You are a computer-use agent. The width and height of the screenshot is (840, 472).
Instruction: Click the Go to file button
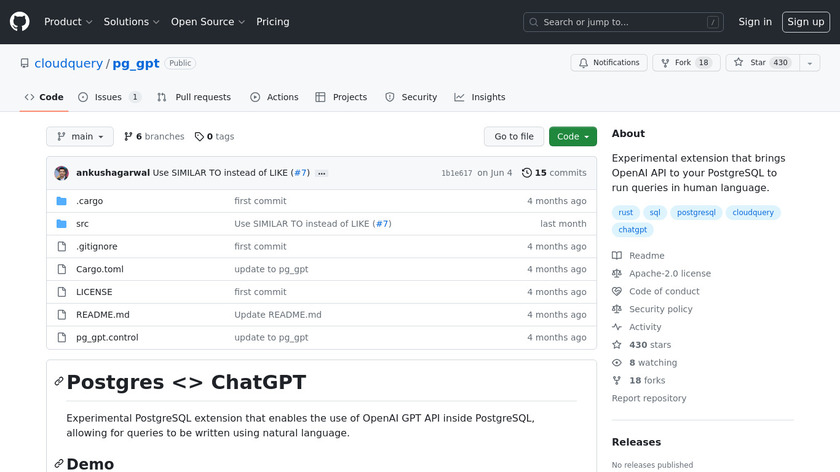point(514,137)
